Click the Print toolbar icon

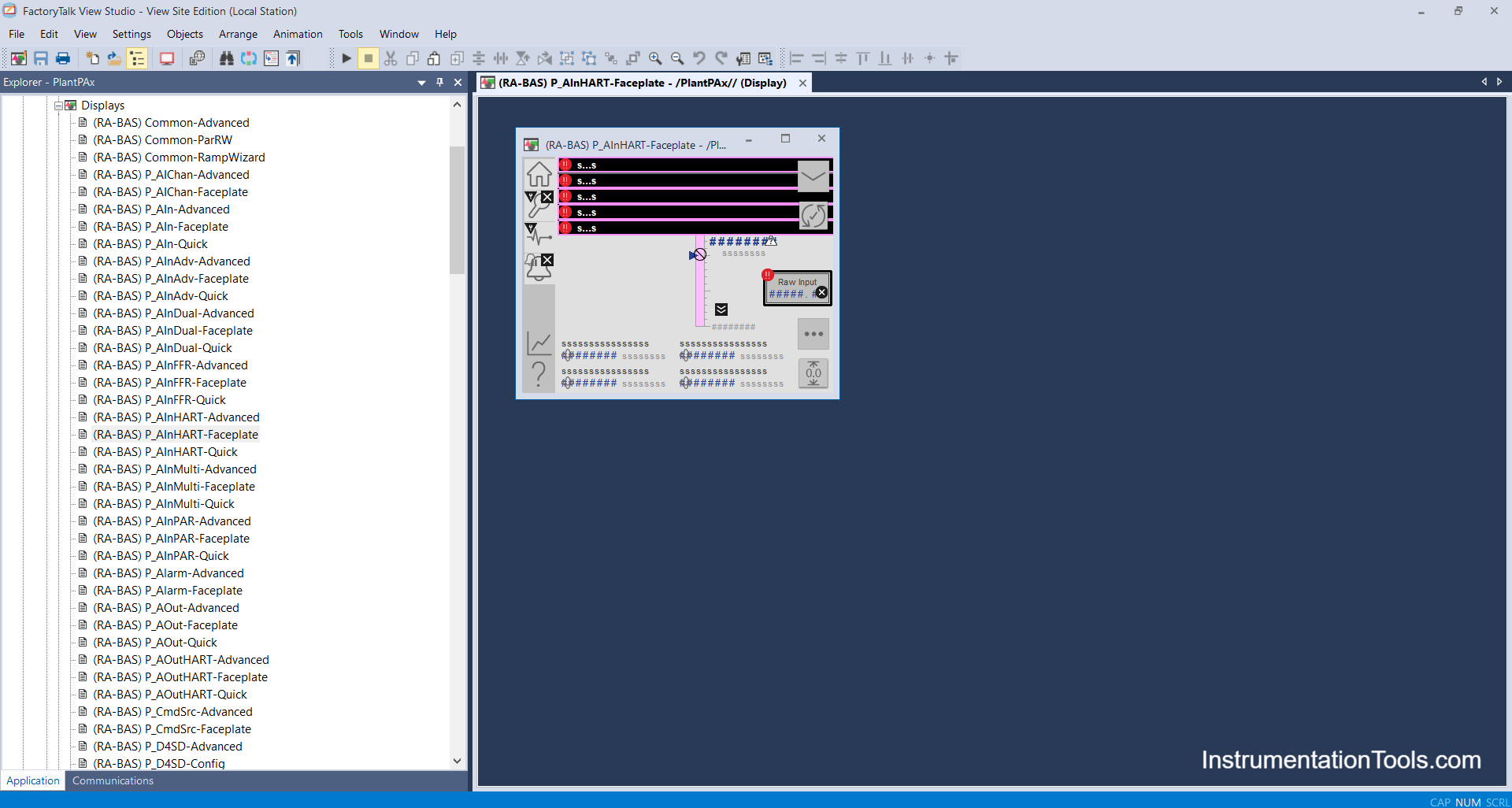click(63, 58)
